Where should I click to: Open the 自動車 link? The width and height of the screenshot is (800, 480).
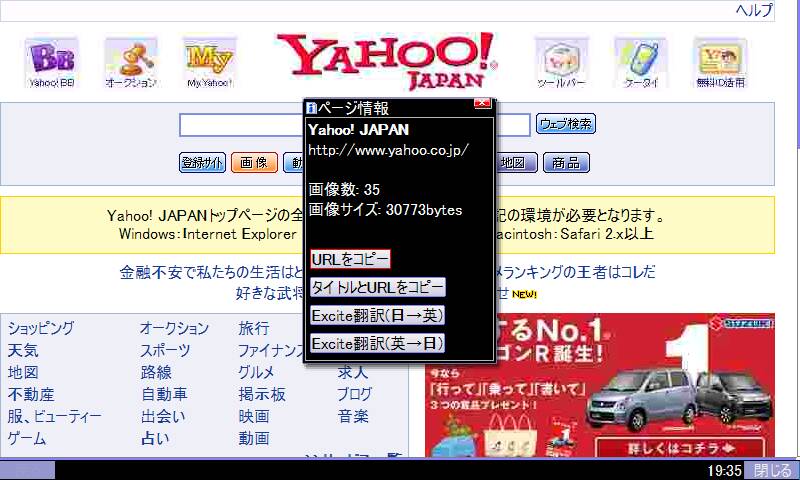[x=164, y=394]
